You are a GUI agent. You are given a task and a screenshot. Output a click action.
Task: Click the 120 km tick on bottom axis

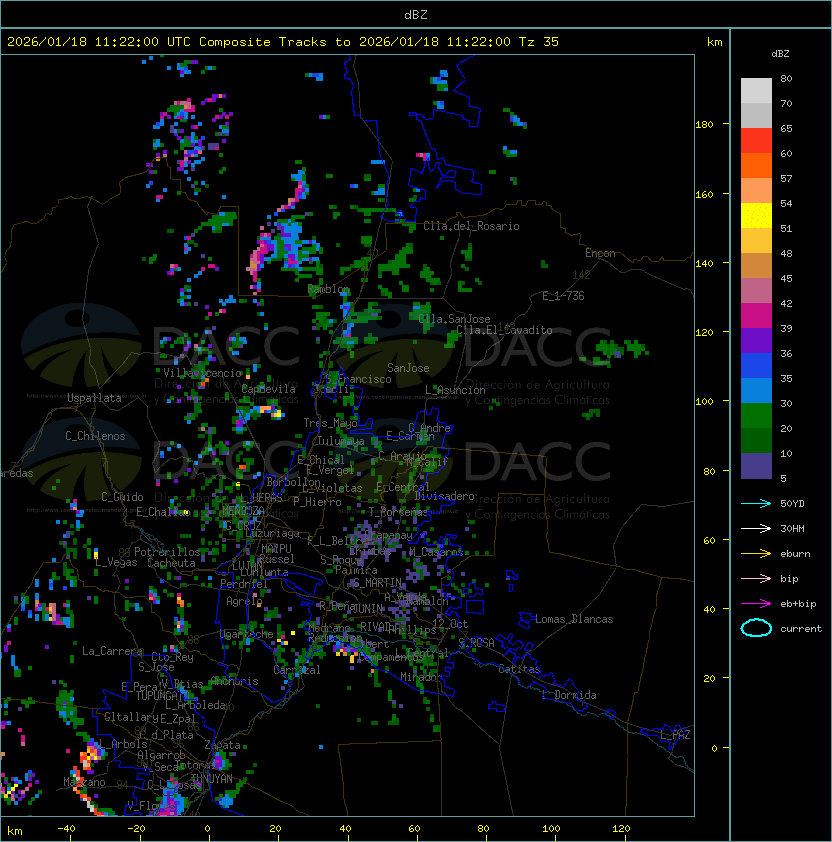click(x=621, y=829)
